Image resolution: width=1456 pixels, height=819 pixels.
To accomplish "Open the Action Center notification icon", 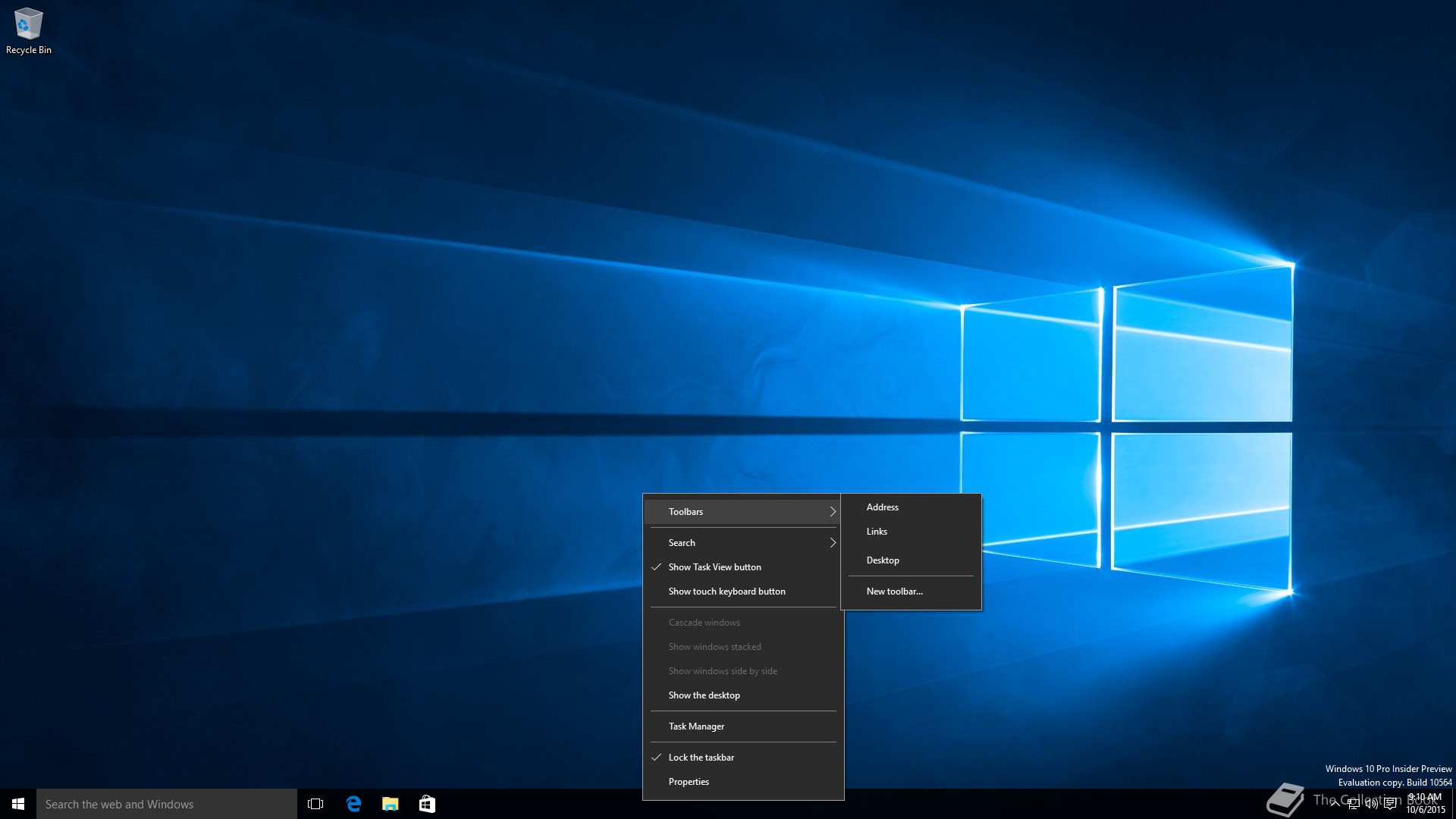I will [1390, 804].
